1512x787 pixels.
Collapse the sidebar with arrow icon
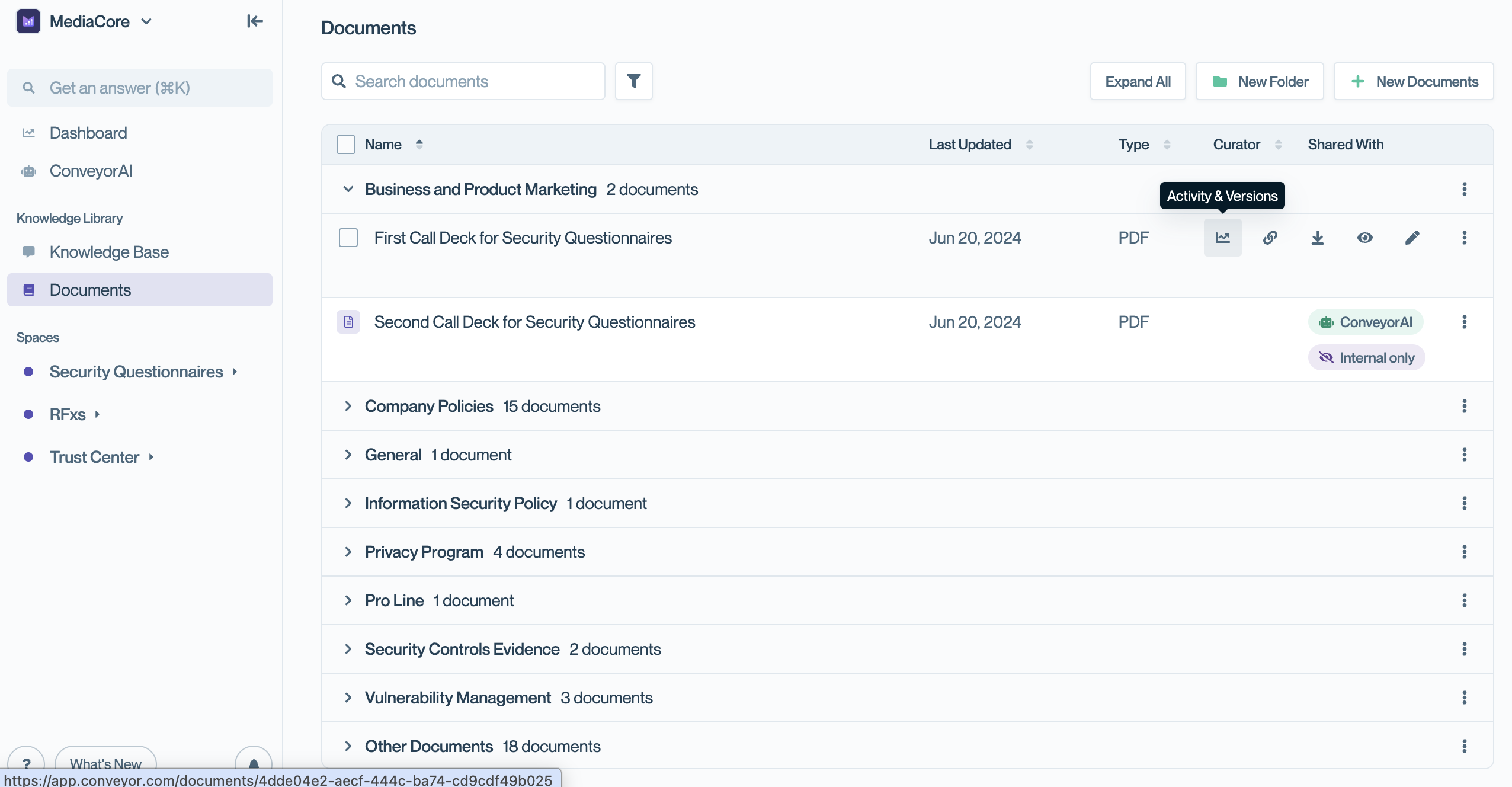[x=255, y=21]
